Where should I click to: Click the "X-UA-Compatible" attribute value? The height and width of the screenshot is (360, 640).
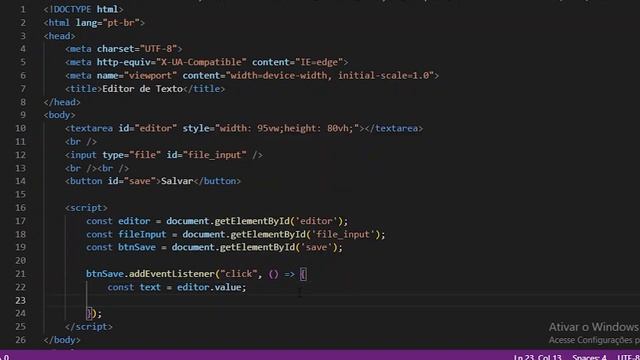tap(201, 62)
